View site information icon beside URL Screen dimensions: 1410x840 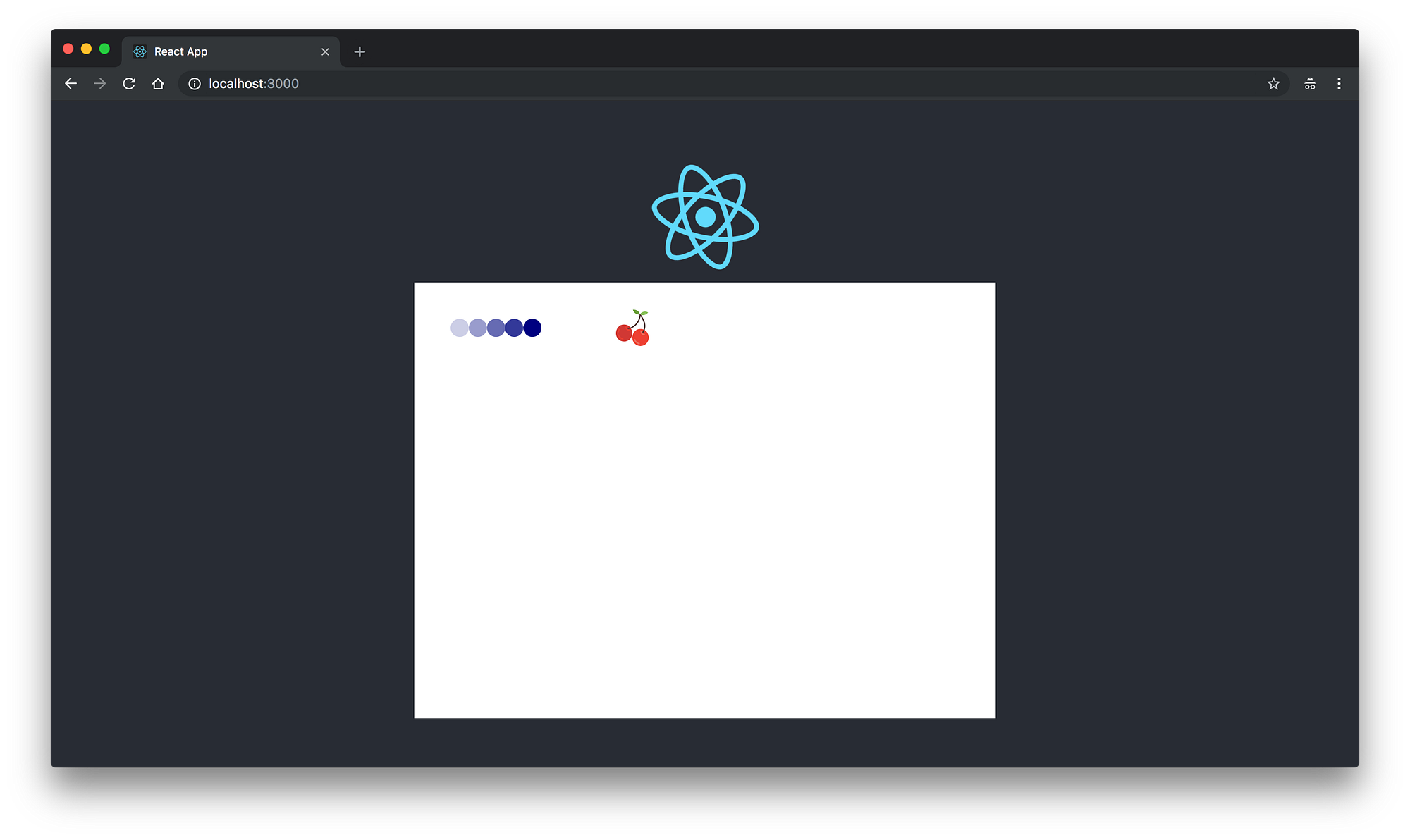tap(195, 84)
